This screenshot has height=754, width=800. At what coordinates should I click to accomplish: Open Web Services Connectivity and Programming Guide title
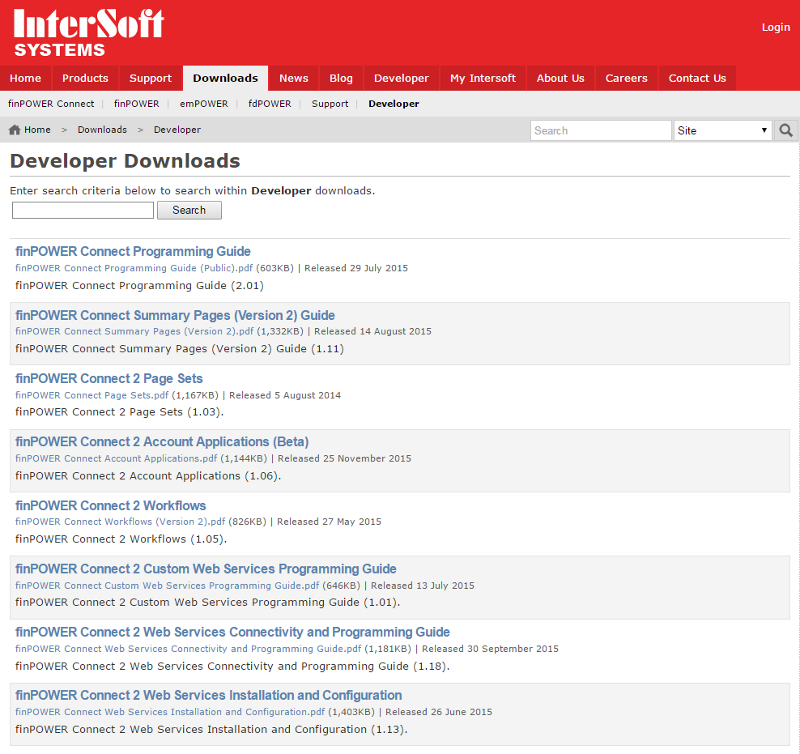coord(232,632)
